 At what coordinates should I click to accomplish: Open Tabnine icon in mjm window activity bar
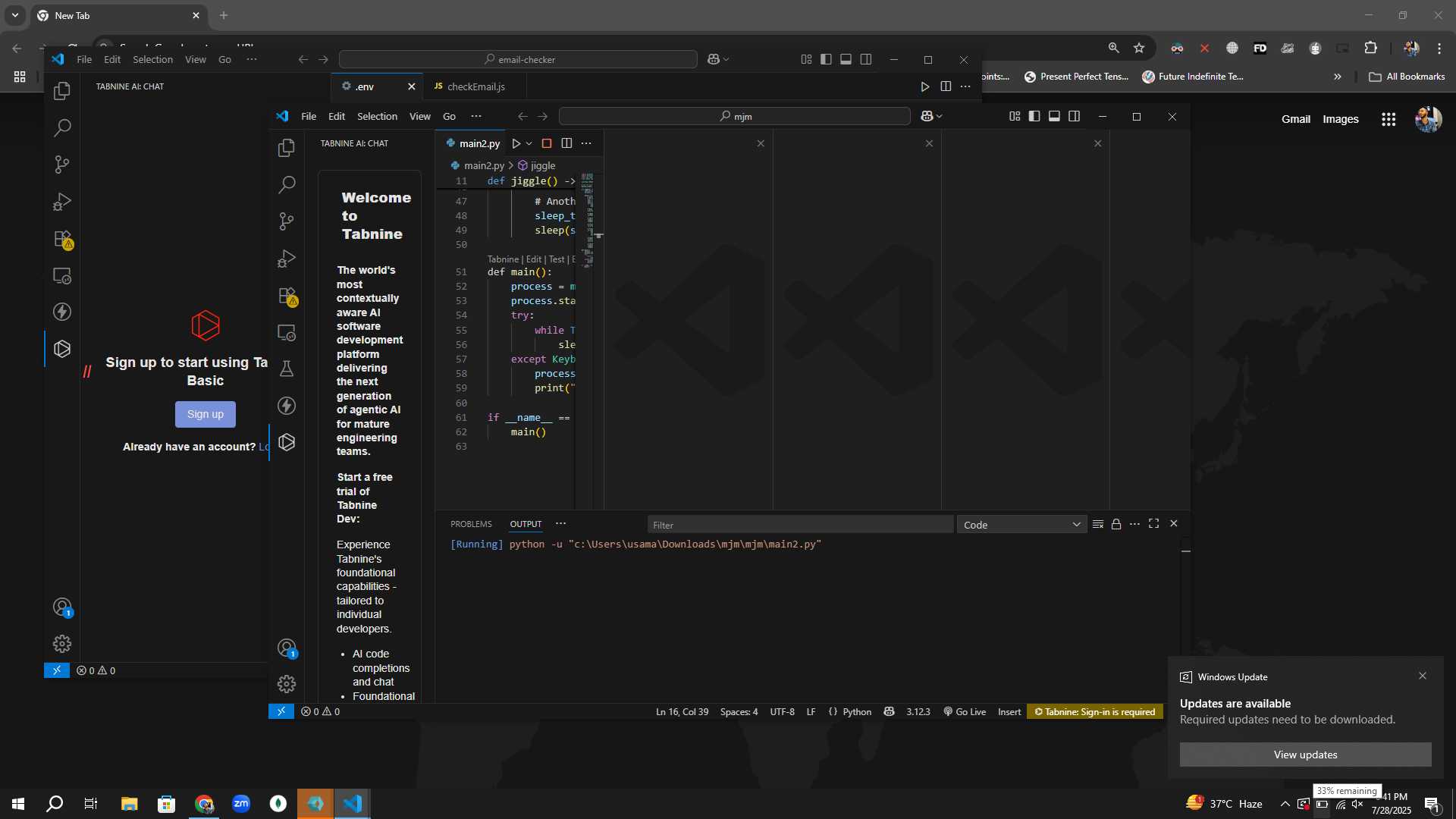click(x=287, y=442)
